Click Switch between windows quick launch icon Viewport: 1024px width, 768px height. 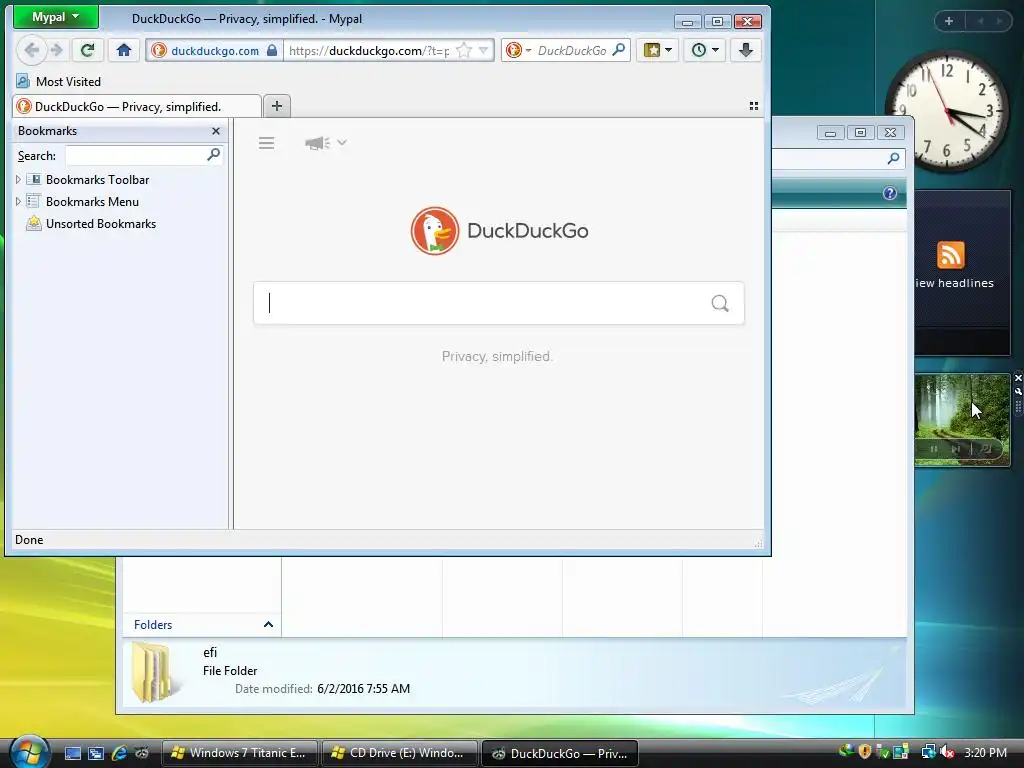tap(96, 753)
